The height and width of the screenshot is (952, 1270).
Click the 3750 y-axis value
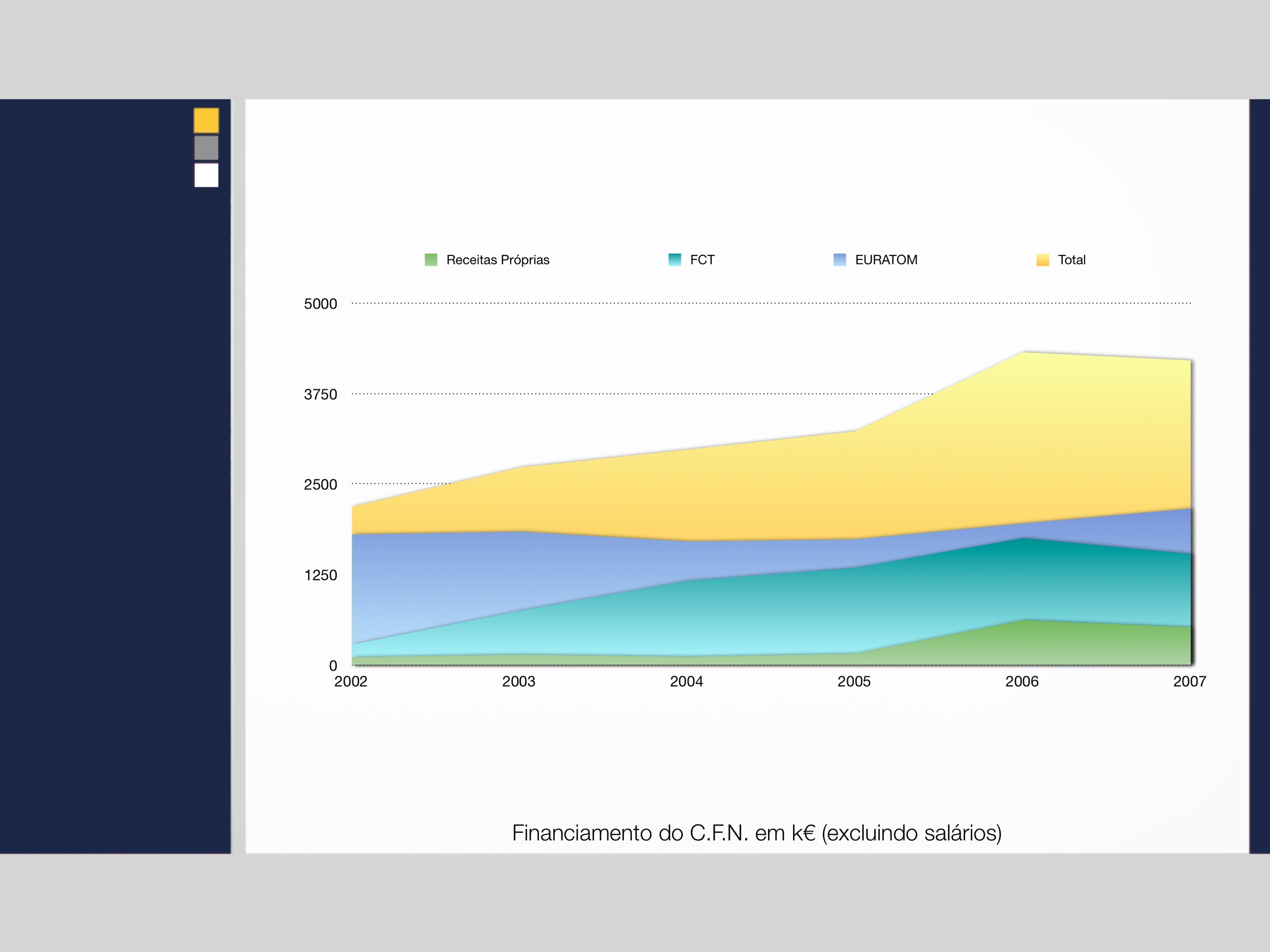[x=321, y=395]
